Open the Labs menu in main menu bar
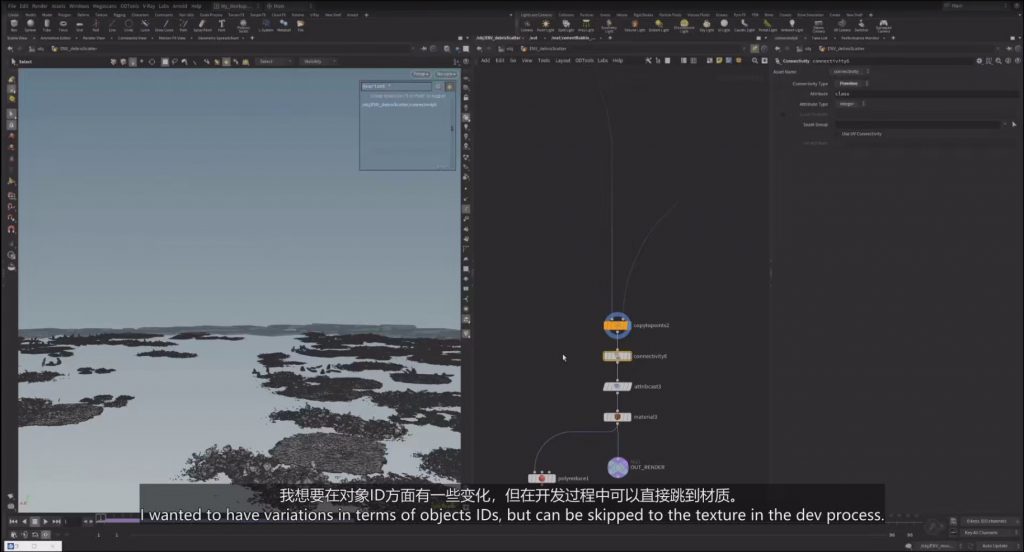The image size is (1024, 552). 163,6
